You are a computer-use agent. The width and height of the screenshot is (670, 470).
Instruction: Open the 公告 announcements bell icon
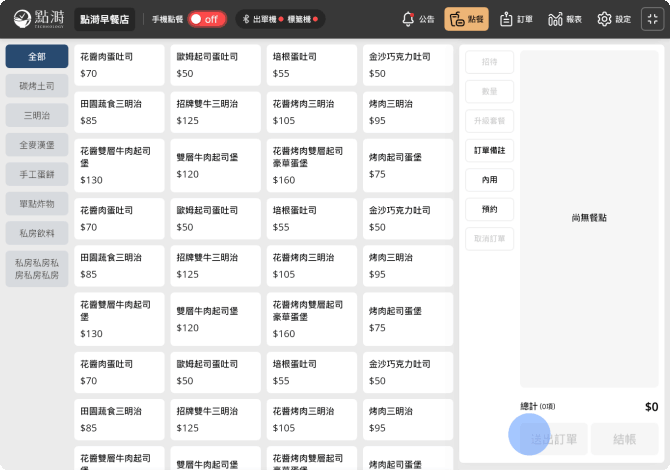click(x=408, y=19)
